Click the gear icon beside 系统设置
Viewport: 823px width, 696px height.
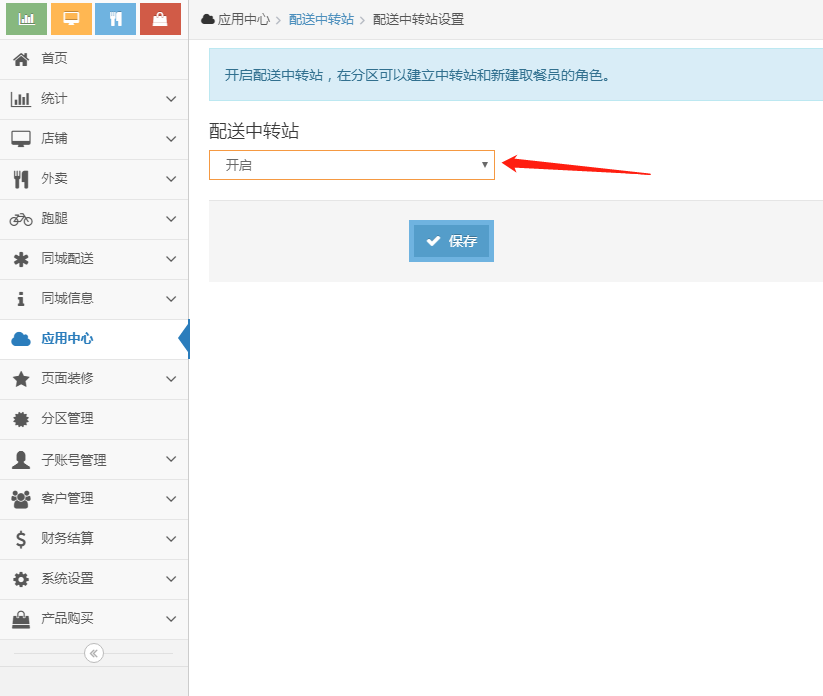[21, 579]
